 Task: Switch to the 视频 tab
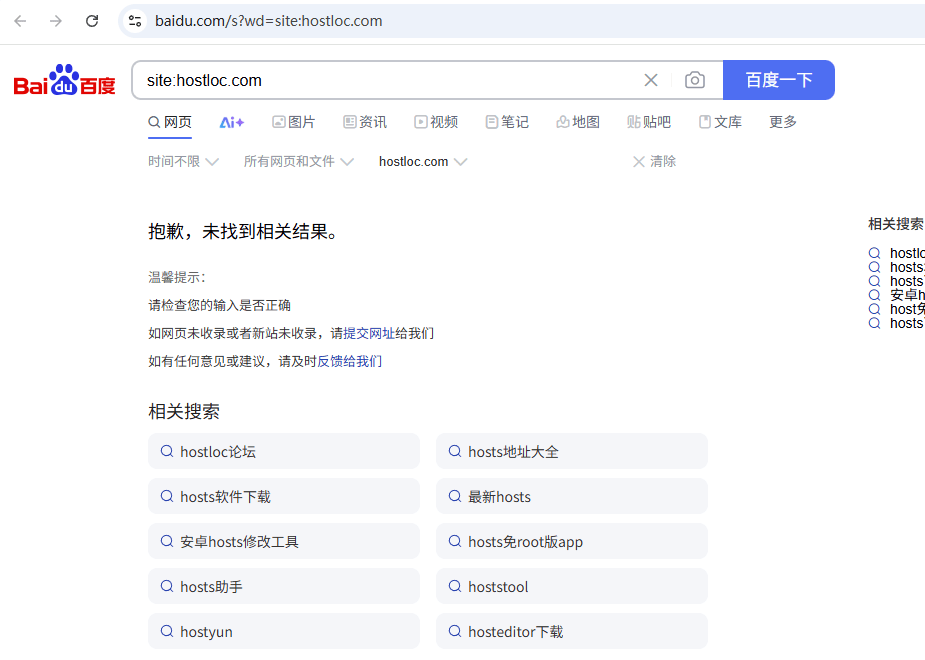pos(436,122)
